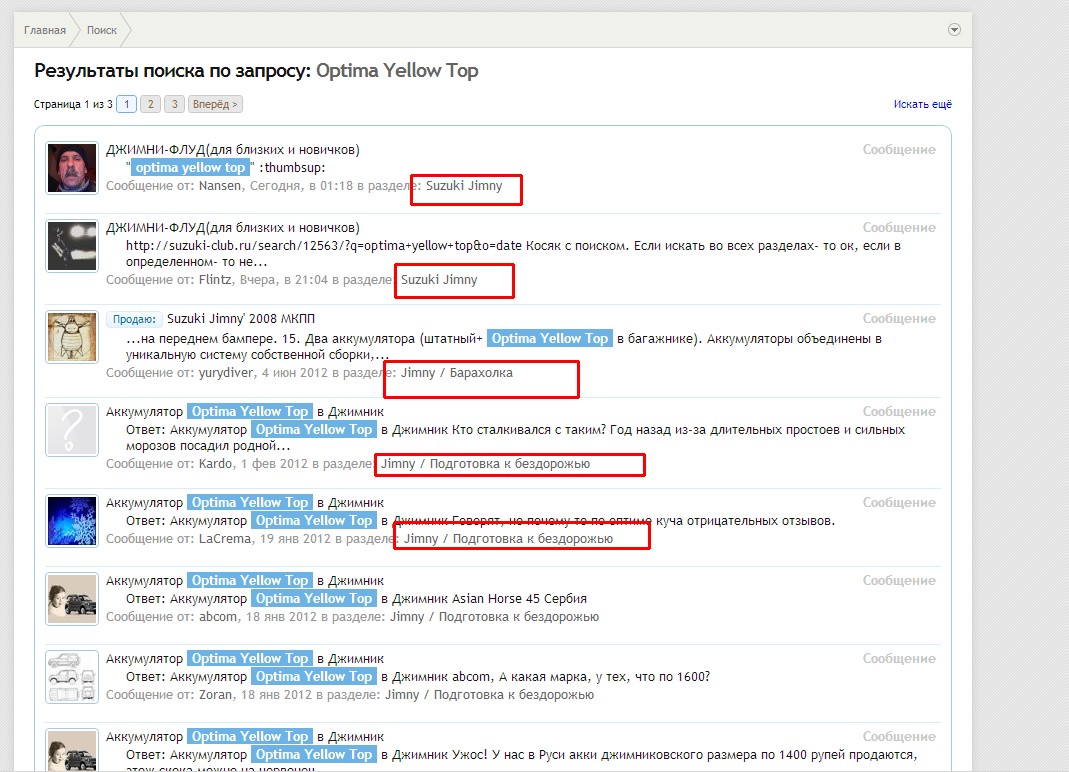Open the user profile link LaCrema
This screenshot has height=772, width=1069.
pos(226,539)
